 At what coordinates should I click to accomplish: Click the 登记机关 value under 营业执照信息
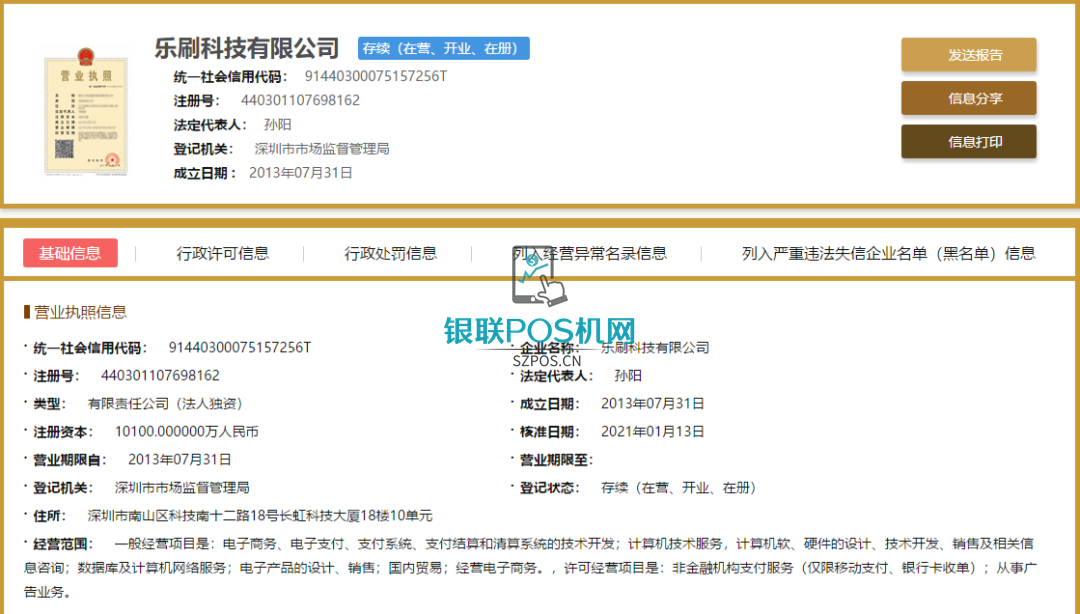pos(182,488)
